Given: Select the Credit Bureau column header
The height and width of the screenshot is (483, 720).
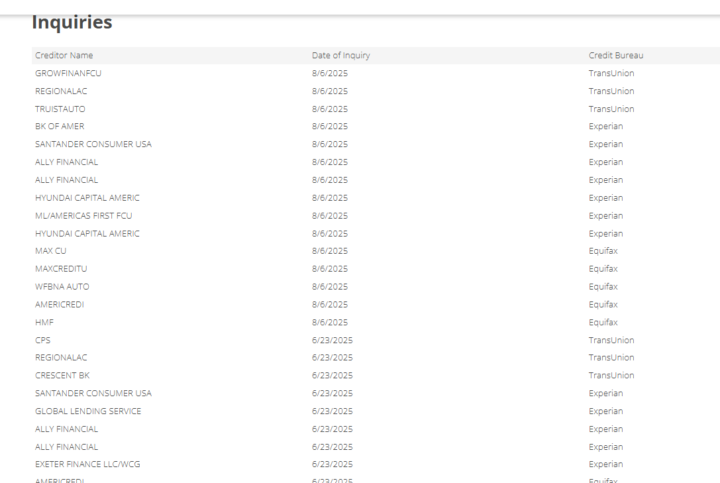Looking at the screenshot, I should coord(616,55).
